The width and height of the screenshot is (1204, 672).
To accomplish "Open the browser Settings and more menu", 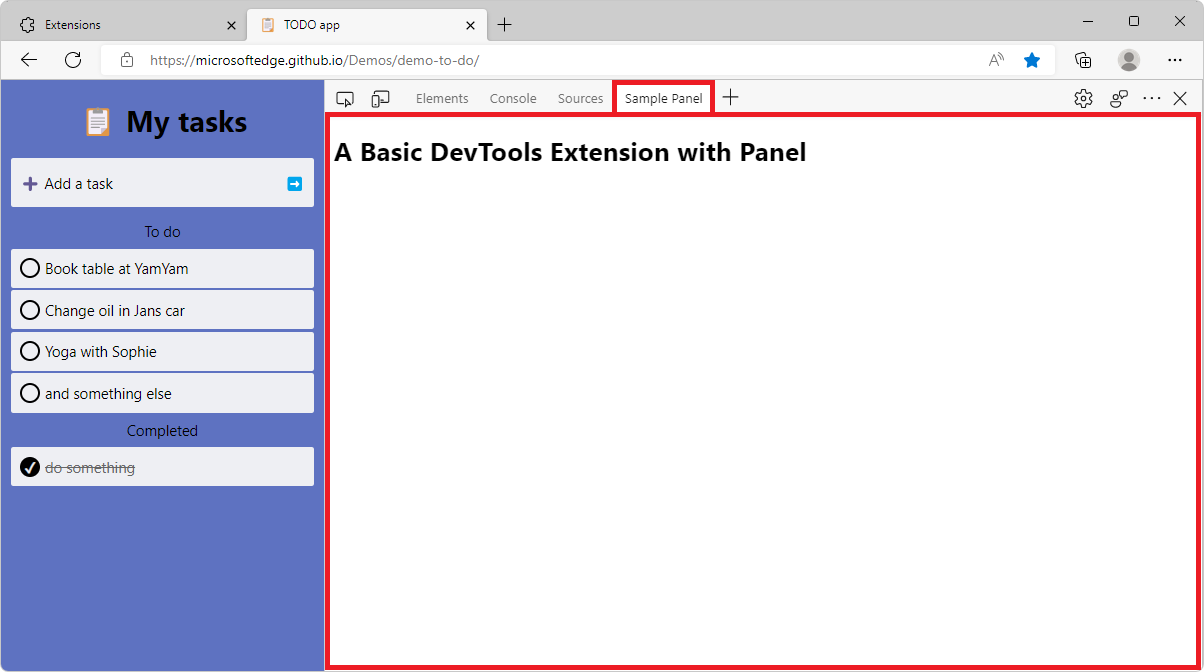I will click(x=1175, y=60).
